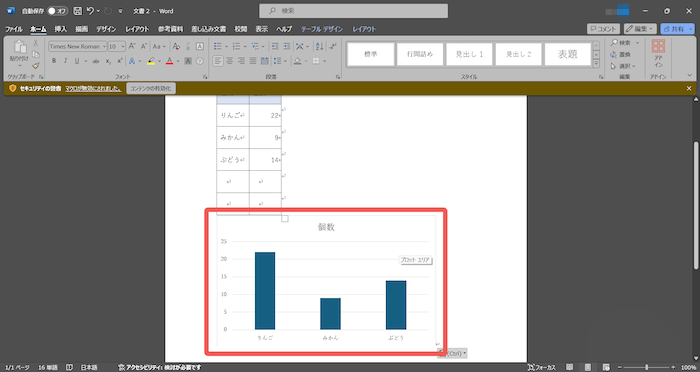Click the Share (共有) button

[x=677, y=29]
